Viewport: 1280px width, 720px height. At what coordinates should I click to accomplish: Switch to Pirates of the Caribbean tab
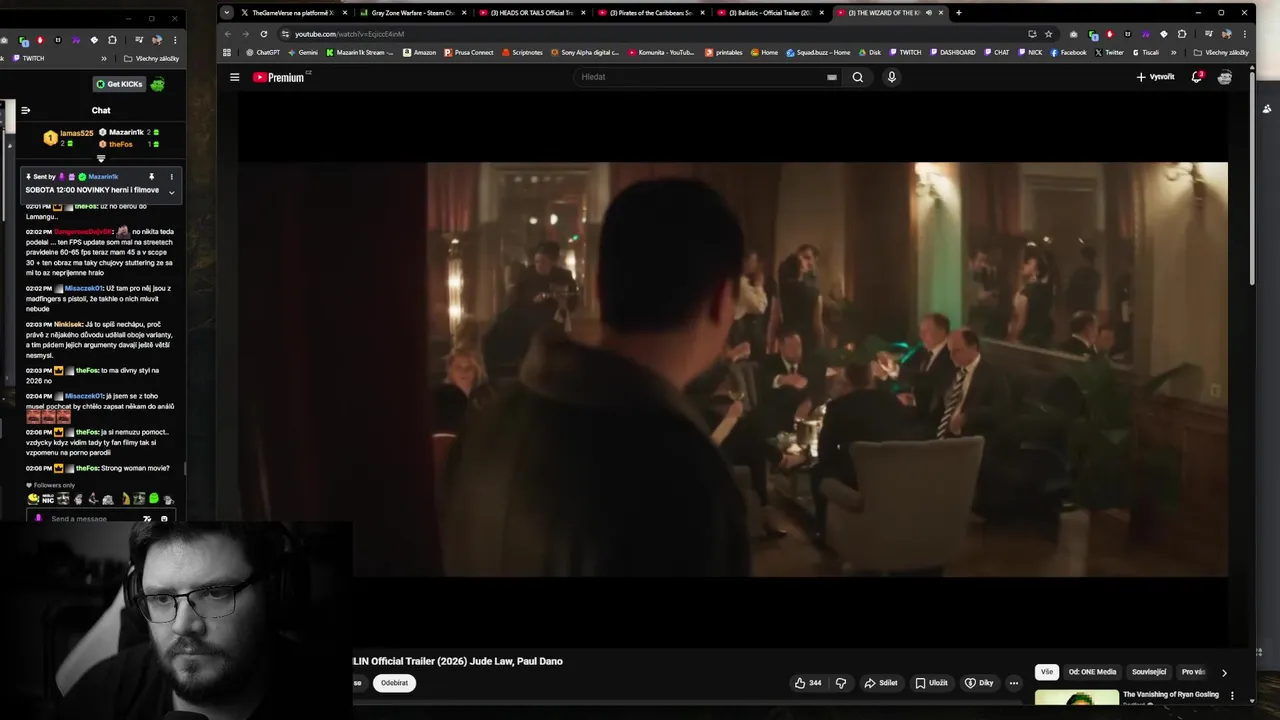point(650,13)
